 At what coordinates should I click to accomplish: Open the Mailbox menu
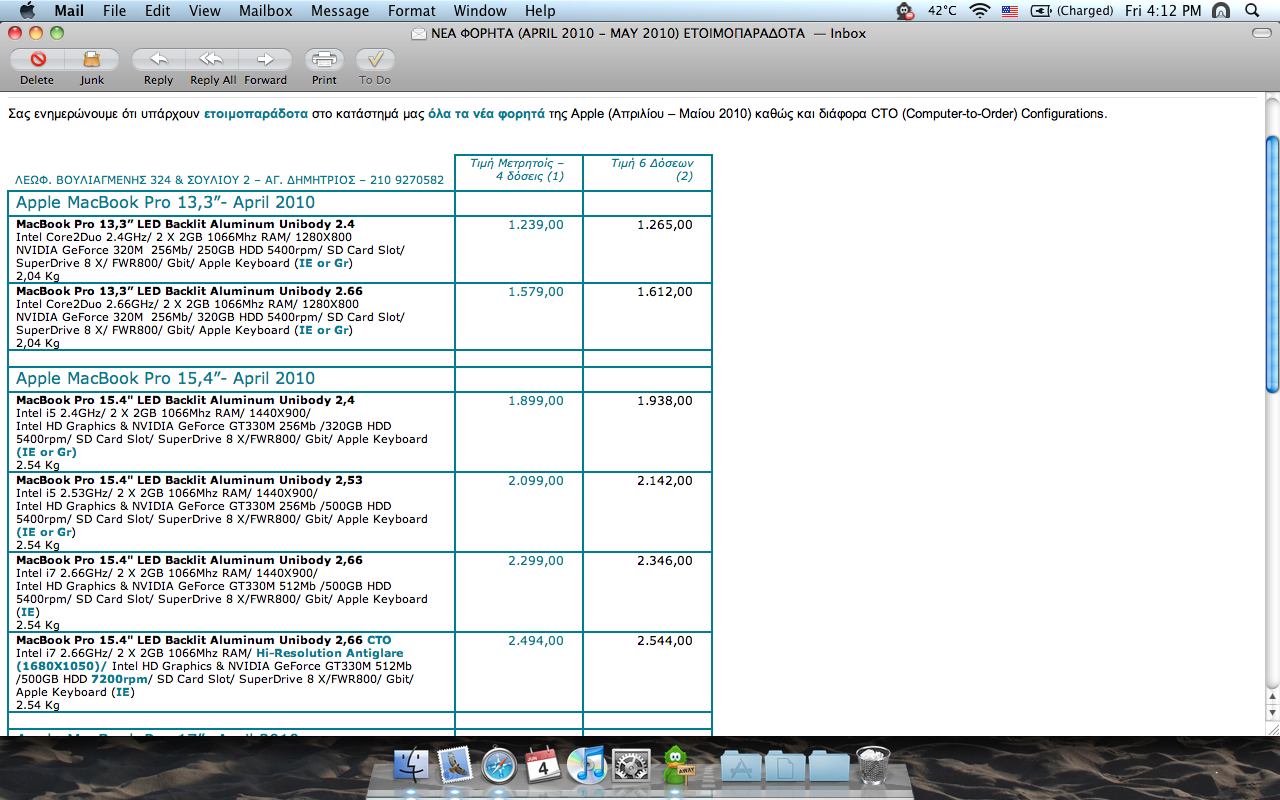pos(265,10)
